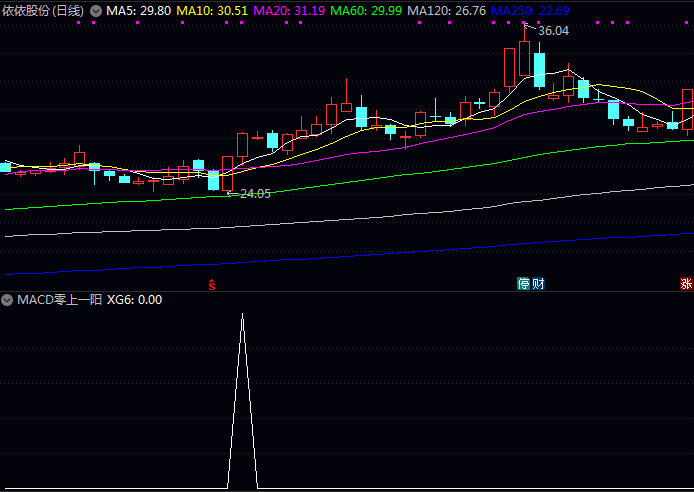Image resolution: width=694 pixels, height=492 pixels.
Task: Click the 24.05 low price annotation
Action: pyautogui.click(x=255, y=194)
